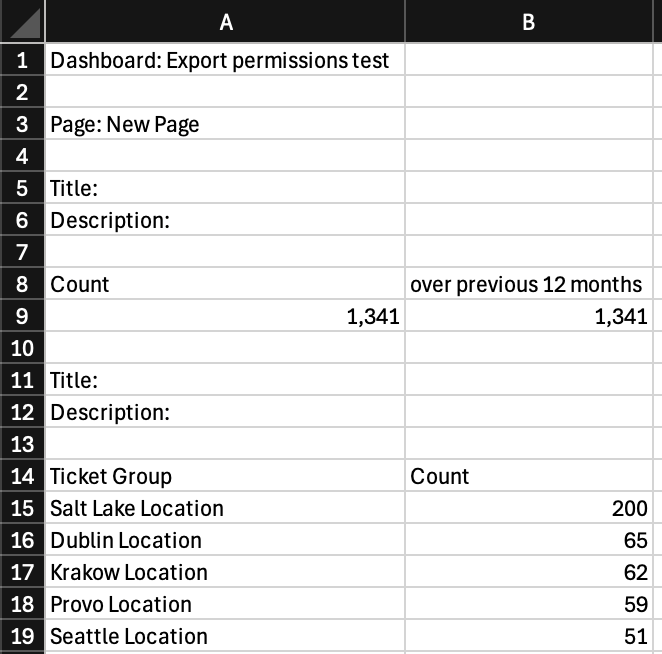Image resolution: width=662 pixels, height=654 pixels.
Task: Click "Title:" cell in row 5
Action: point(225,188)
